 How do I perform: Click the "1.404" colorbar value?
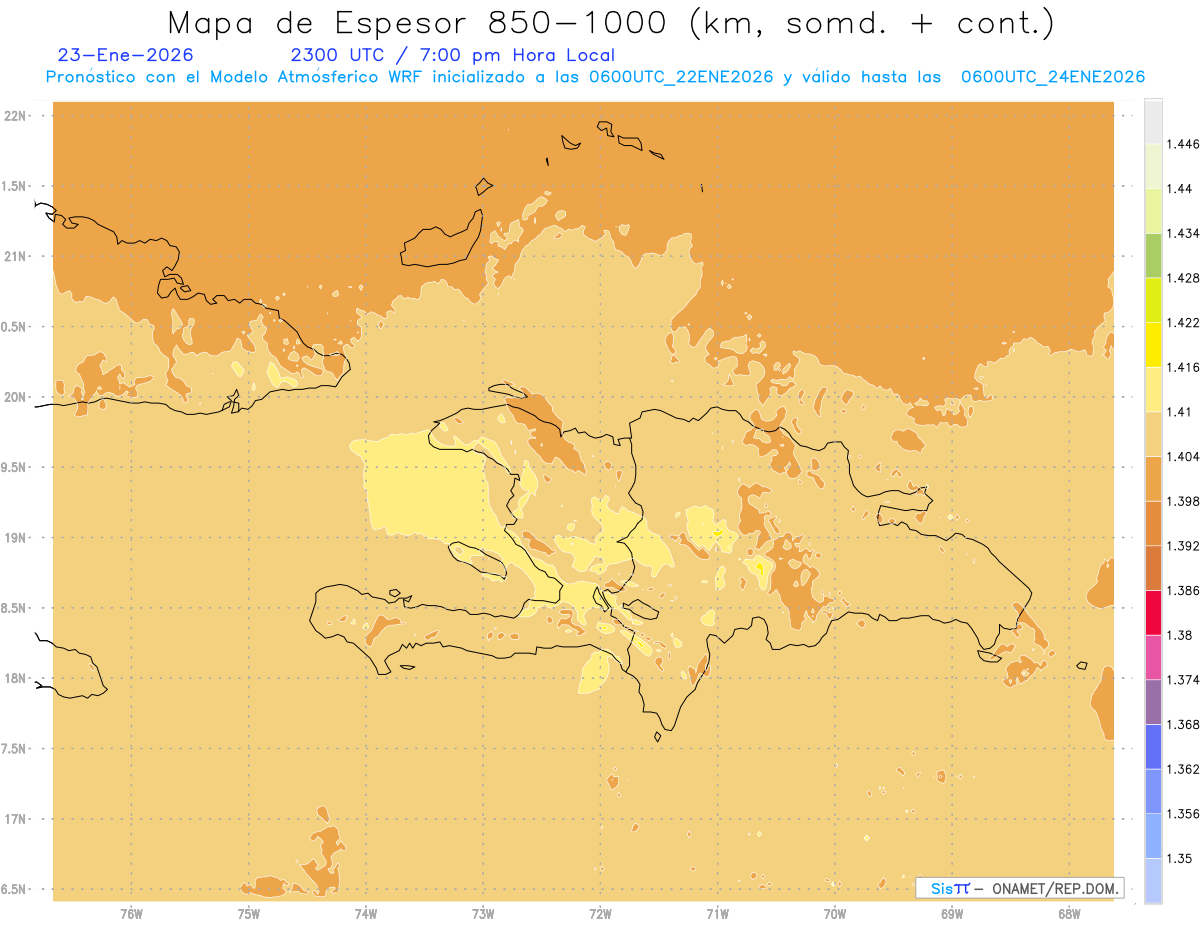tap(1183, 456)
